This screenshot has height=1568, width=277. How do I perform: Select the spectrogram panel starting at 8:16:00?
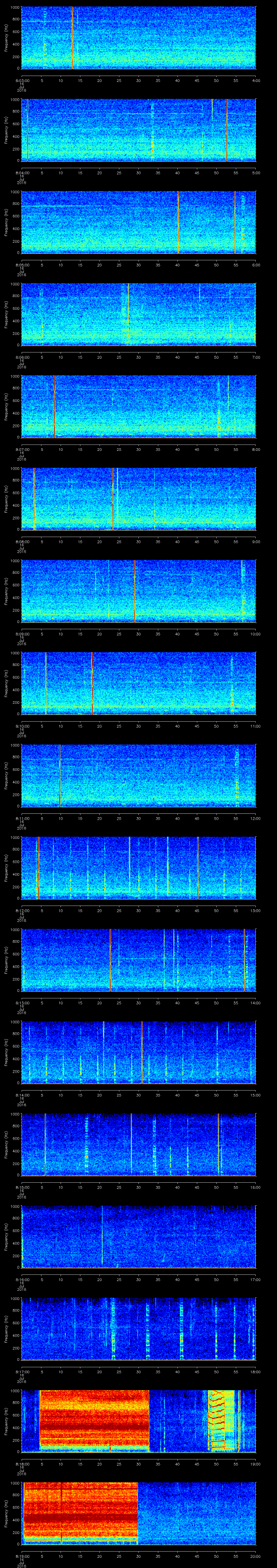(139, 1237)
